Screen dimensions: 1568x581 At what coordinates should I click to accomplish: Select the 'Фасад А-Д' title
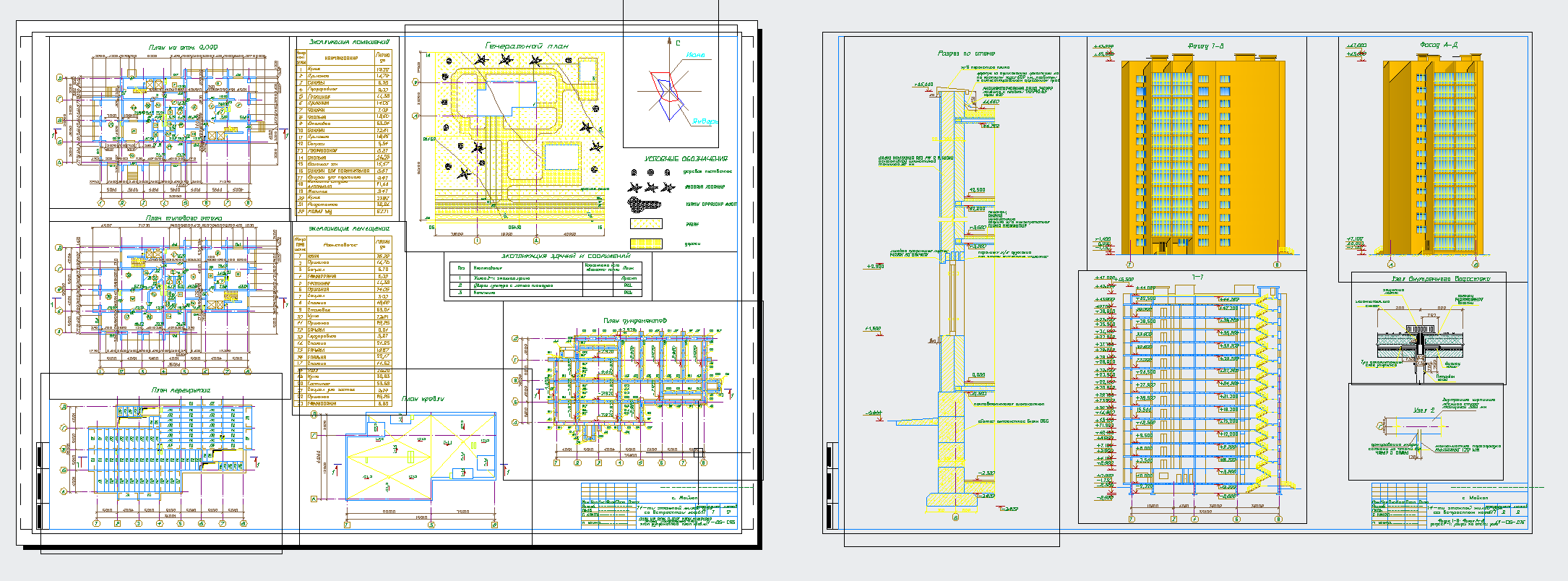(x=1439, y=45)
